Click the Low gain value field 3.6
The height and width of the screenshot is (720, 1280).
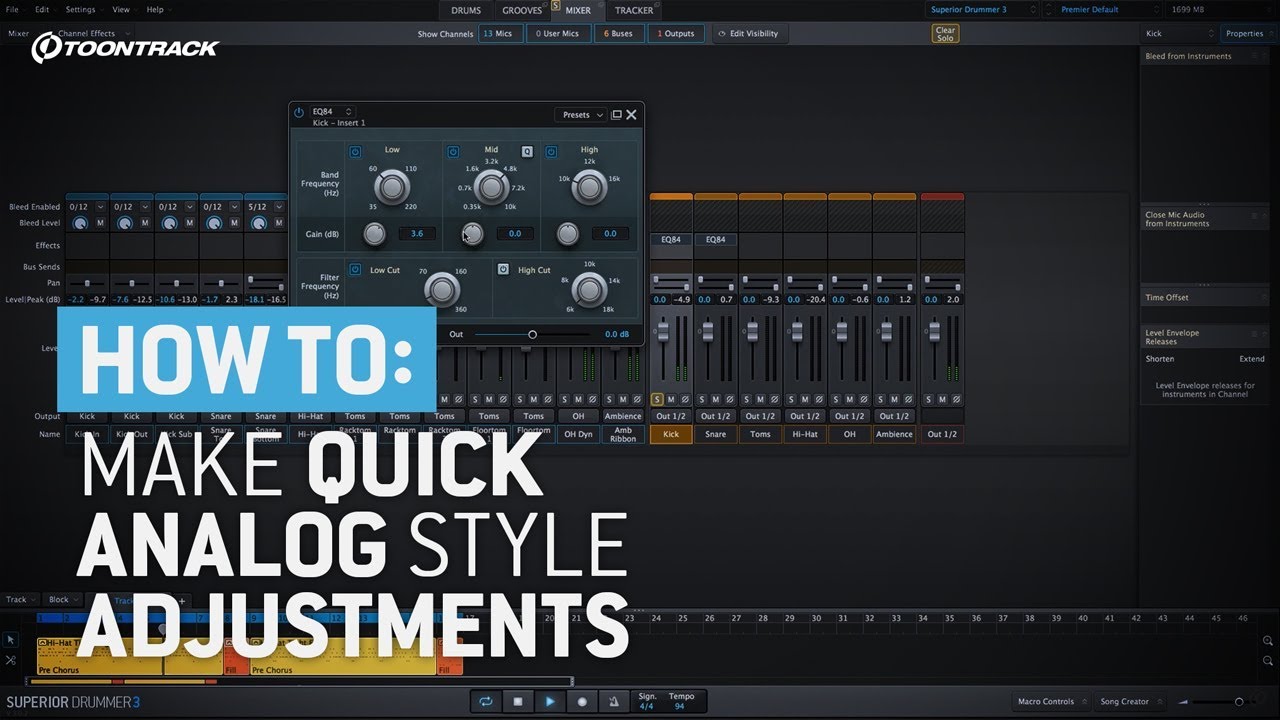click(x=417, y=234)
